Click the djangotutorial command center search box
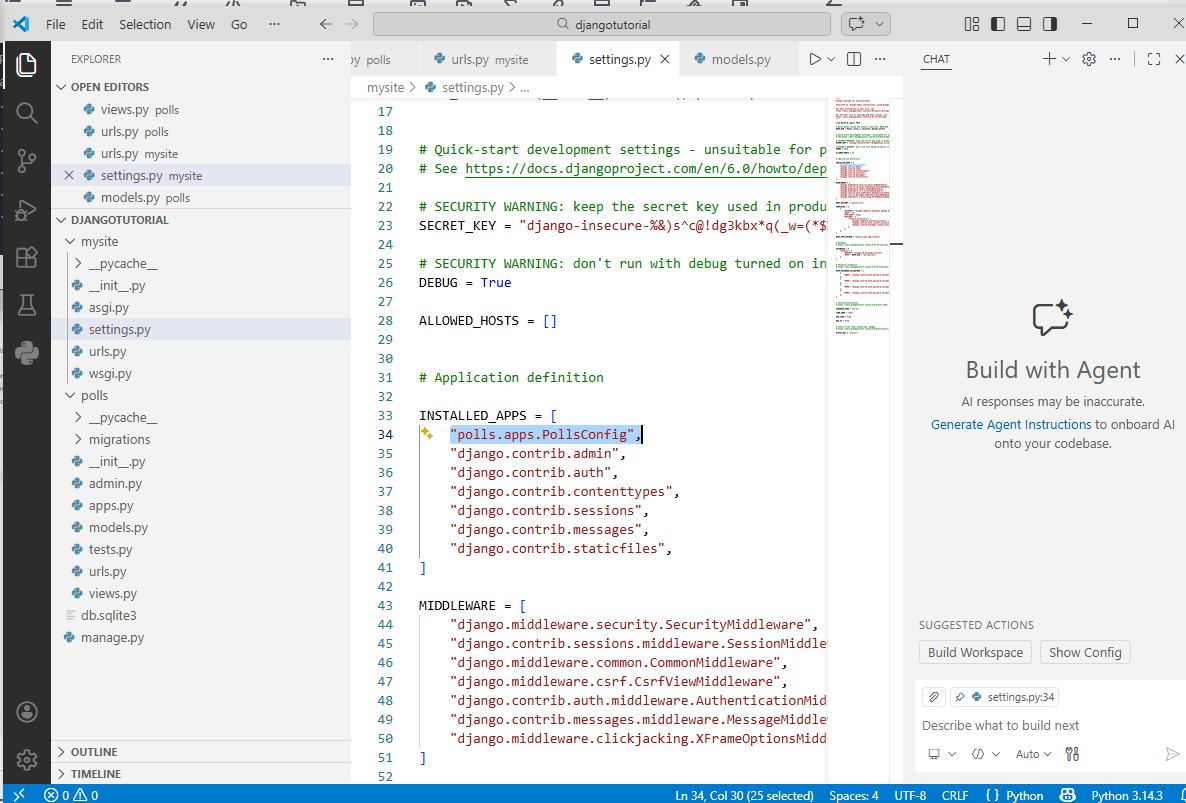This screenshot has height=803, width=1186. (x=602, y=24)
